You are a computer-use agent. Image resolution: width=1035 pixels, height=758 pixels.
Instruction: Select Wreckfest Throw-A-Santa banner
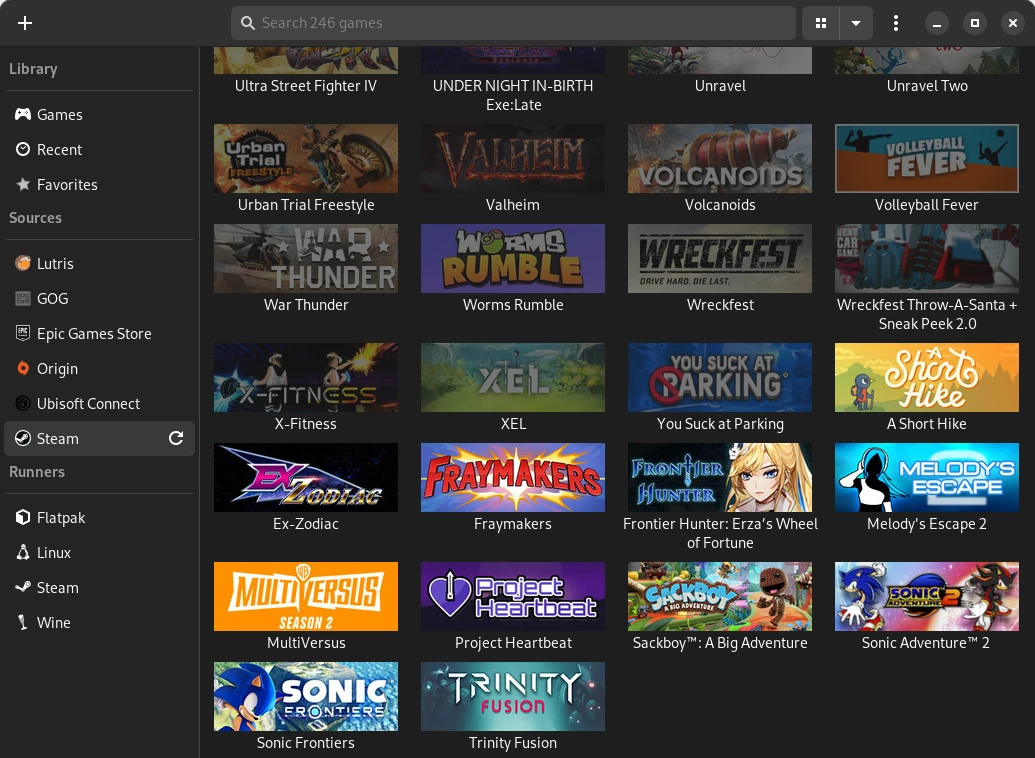(927, 258)
